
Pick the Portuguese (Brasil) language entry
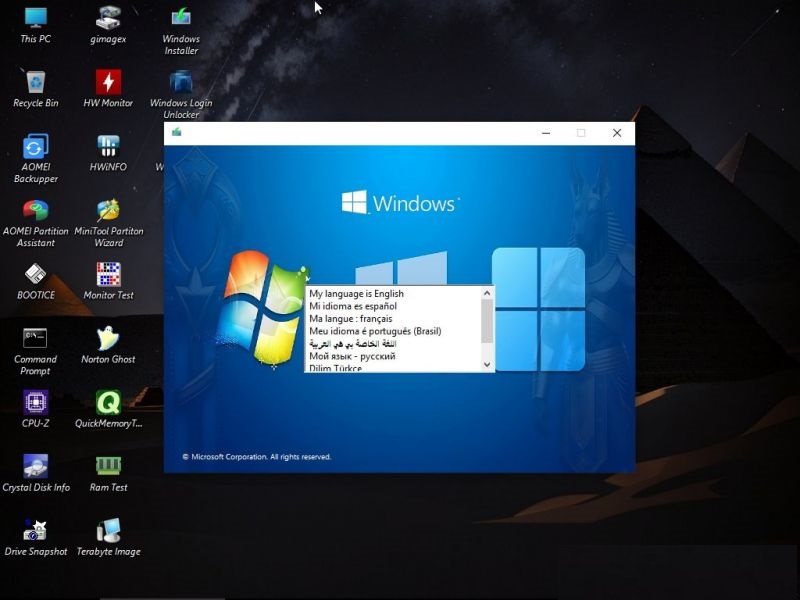pos(375,331)
